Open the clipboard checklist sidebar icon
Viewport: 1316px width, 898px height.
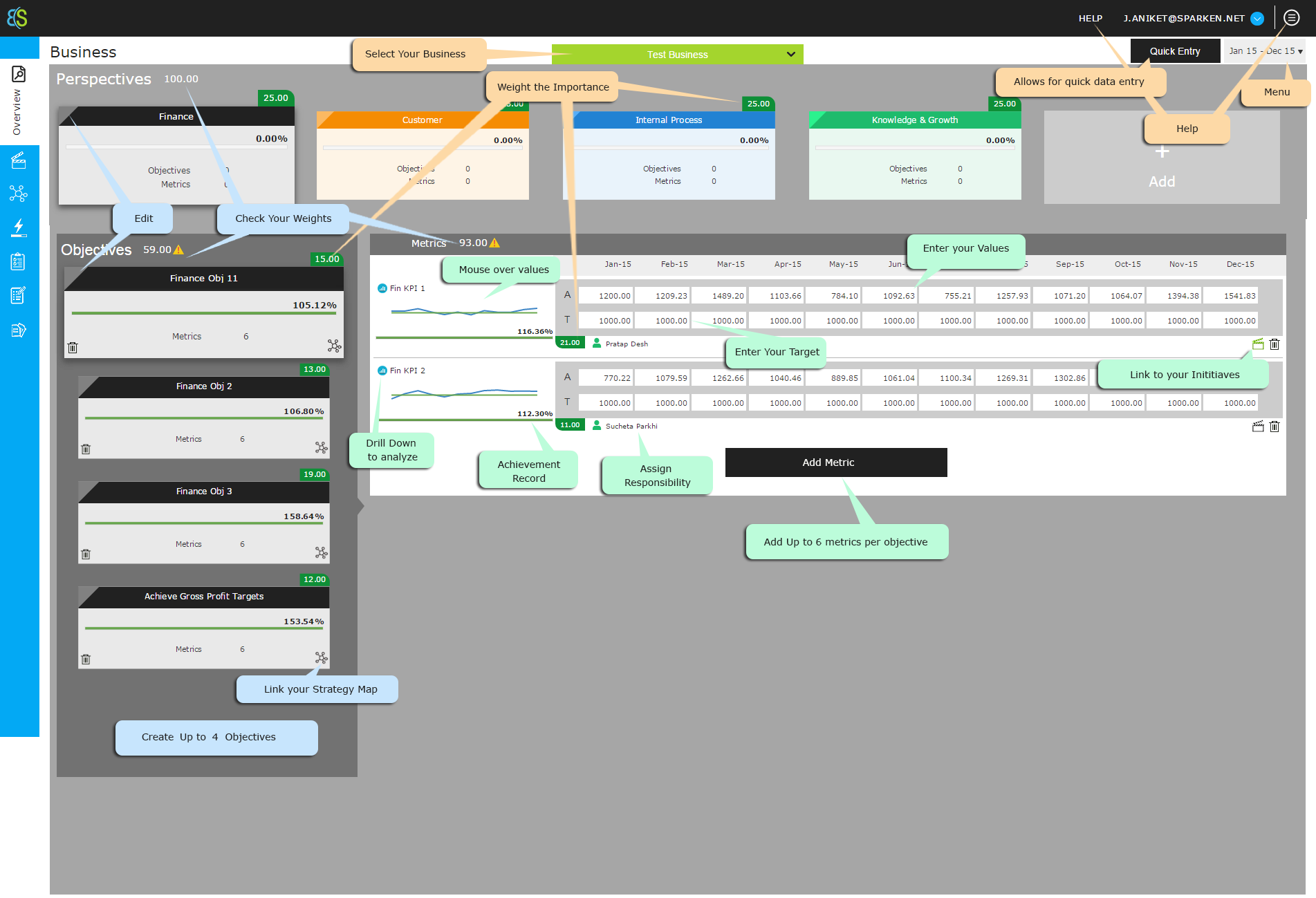click(19, 262)
